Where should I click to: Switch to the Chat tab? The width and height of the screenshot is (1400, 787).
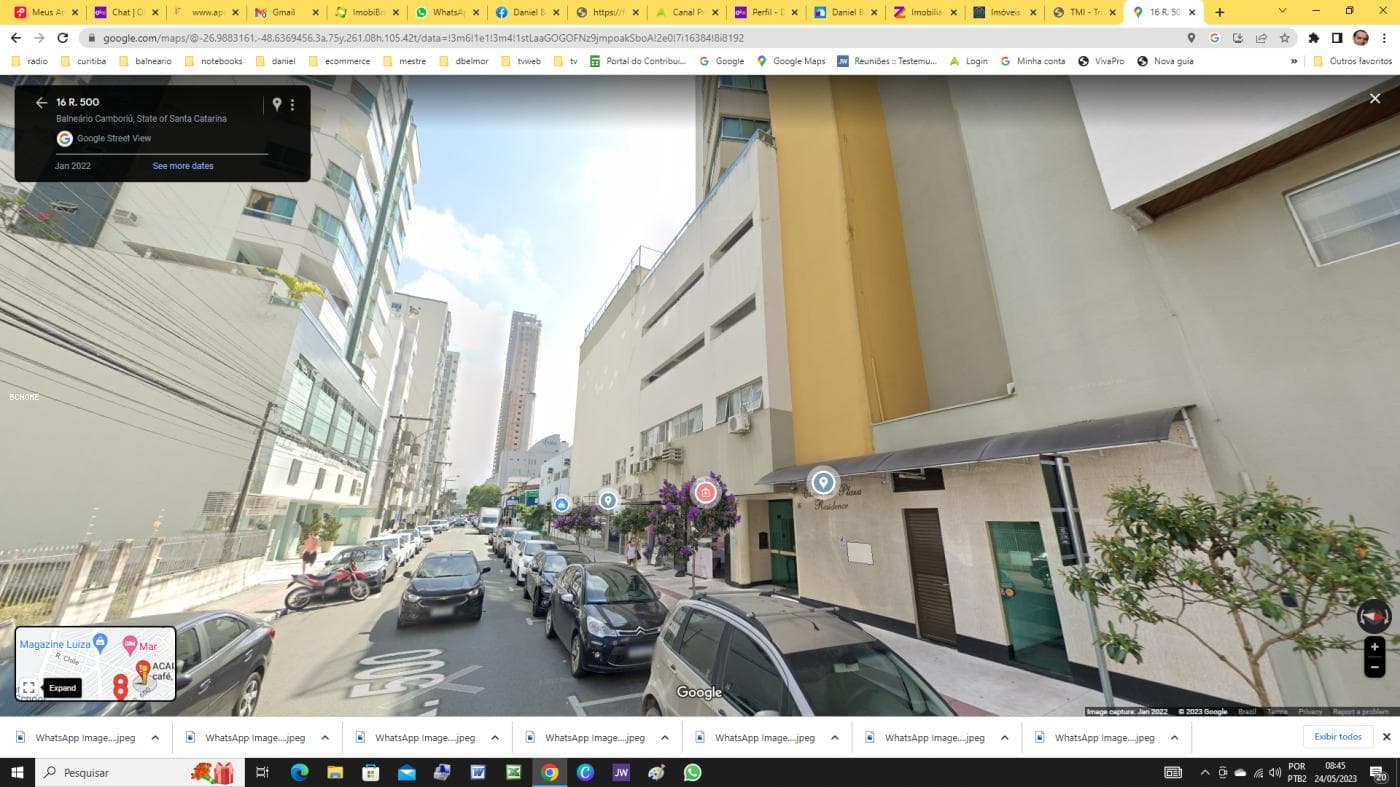pyautogui.click(x=125, y=12)
